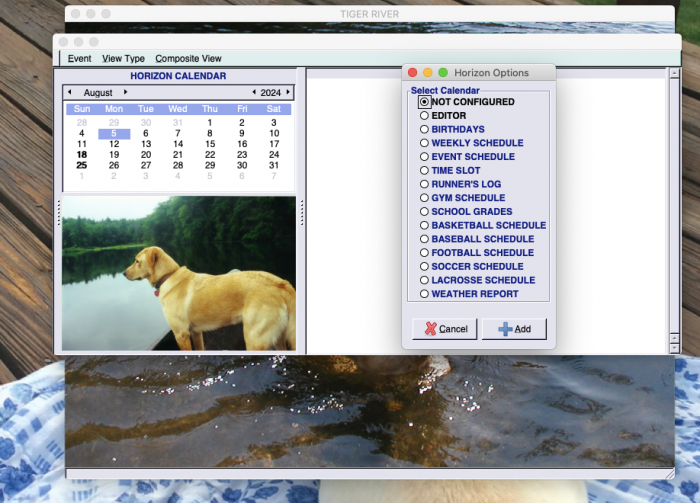The image size is (700, 503).
Task: Click the red X Cancel button
Action: [445, 329]
